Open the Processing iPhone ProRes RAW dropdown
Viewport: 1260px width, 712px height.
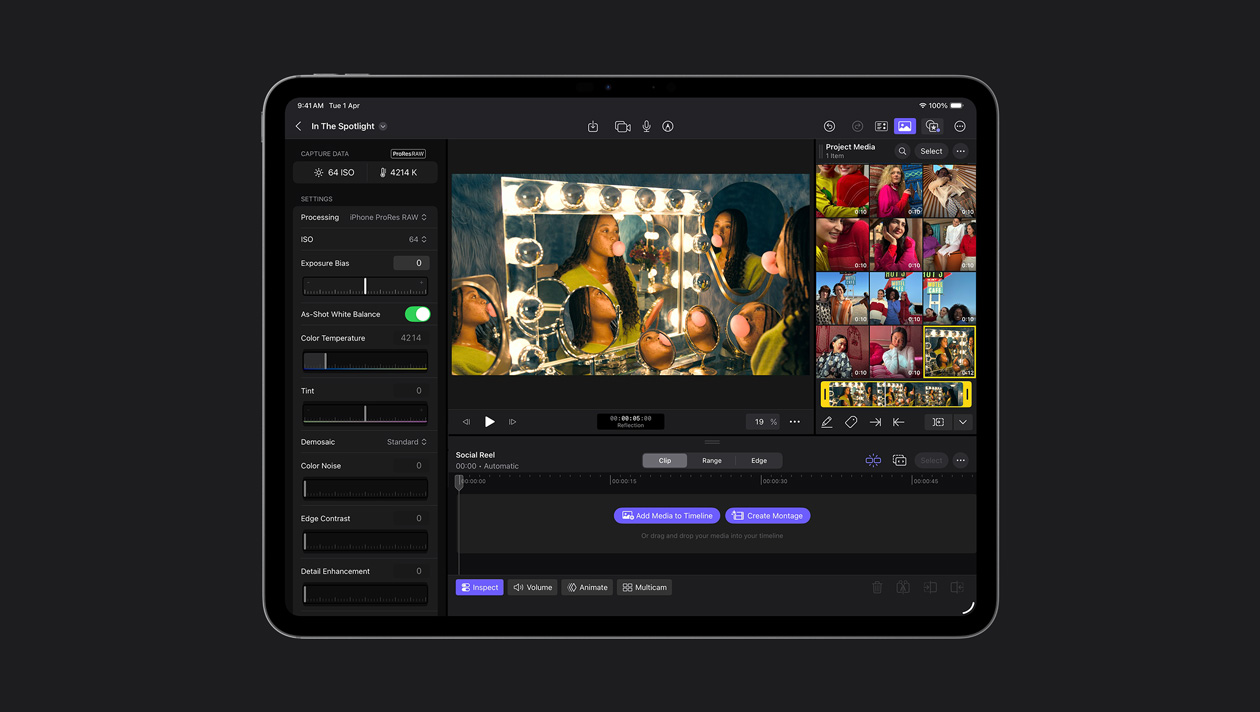(388, 217)
